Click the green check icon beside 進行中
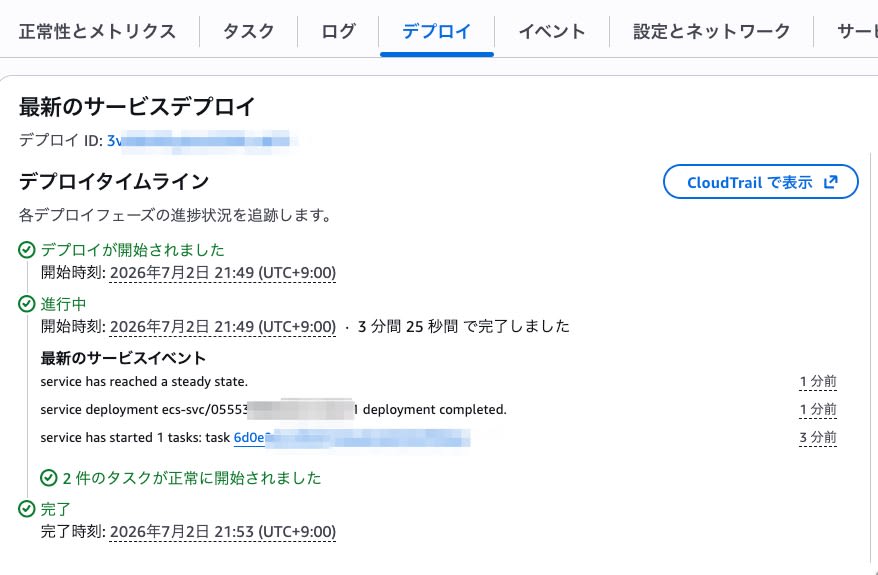This screenshot has height=575, width=878. tap(27, 304)
